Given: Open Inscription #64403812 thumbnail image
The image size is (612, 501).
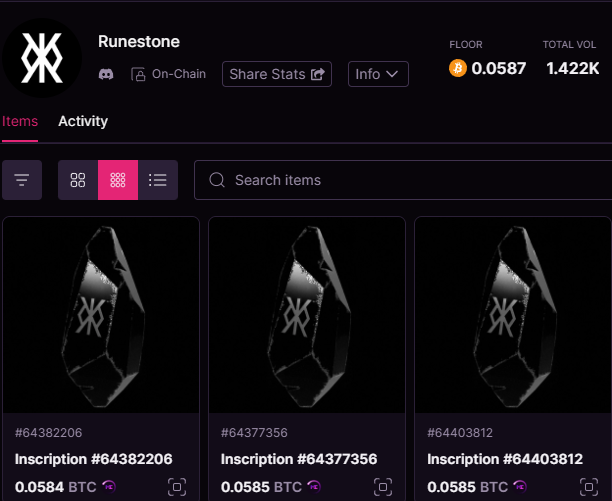Looking at the screenshot, I should [513, 315].
